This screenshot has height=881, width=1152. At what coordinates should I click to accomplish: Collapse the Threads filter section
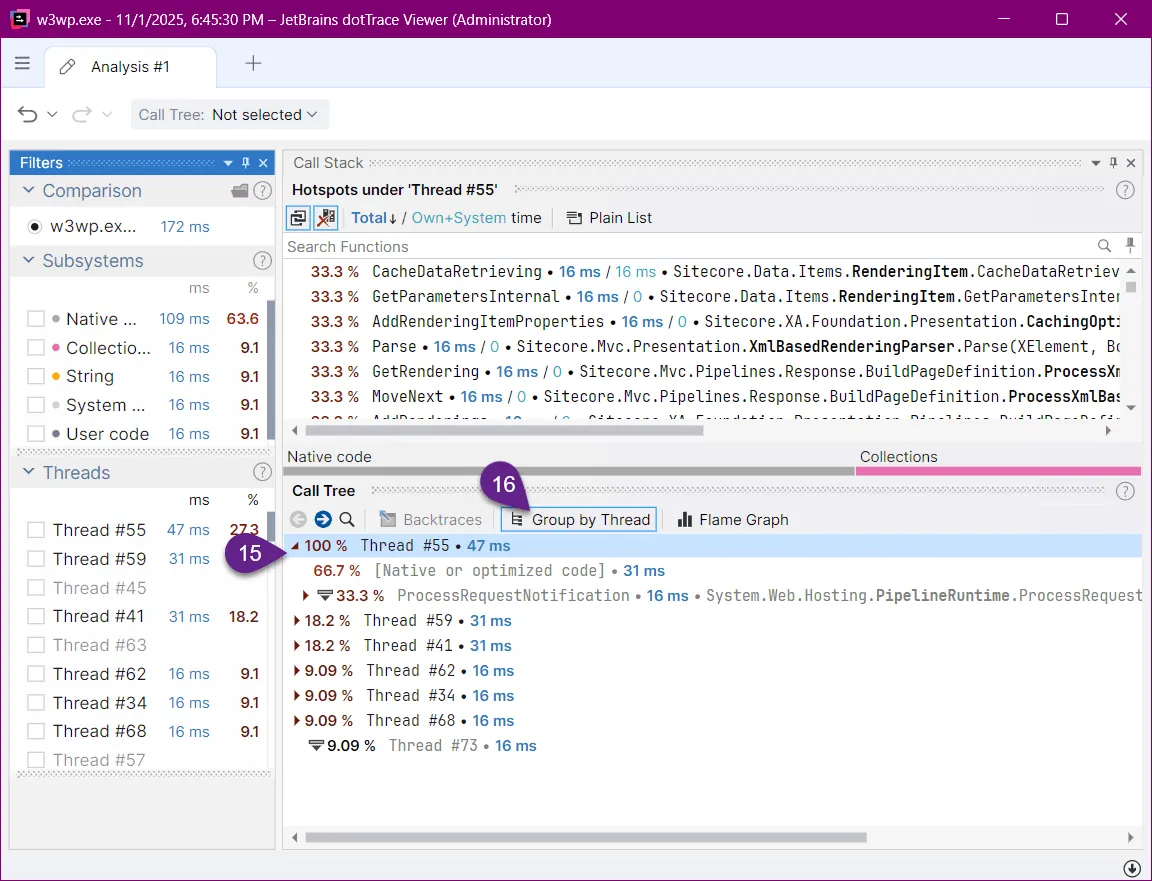tap(27, 473)
